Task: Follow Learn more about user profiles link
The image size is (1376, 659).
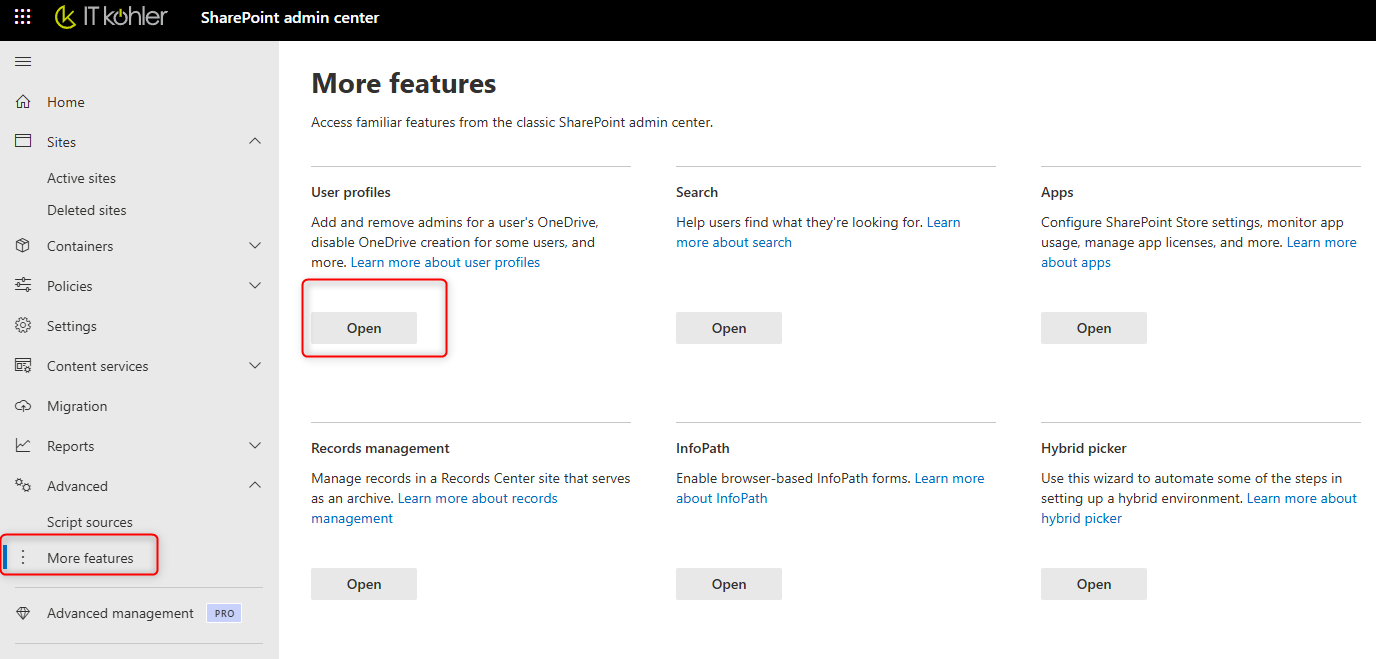Action: tap(445, 262)
